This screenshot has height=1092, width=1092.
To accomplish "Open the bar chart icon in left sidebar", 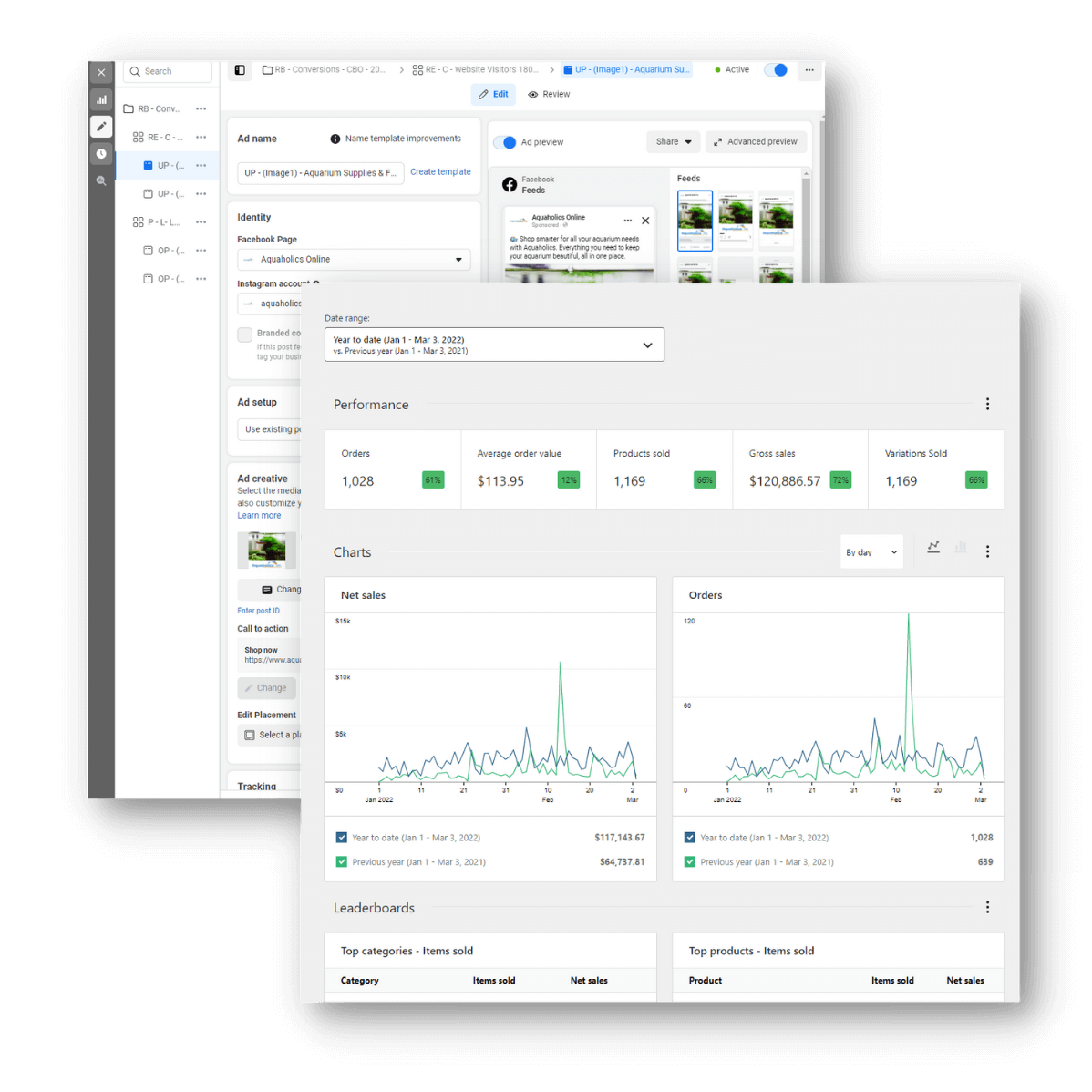I will (x=101, y=99).
